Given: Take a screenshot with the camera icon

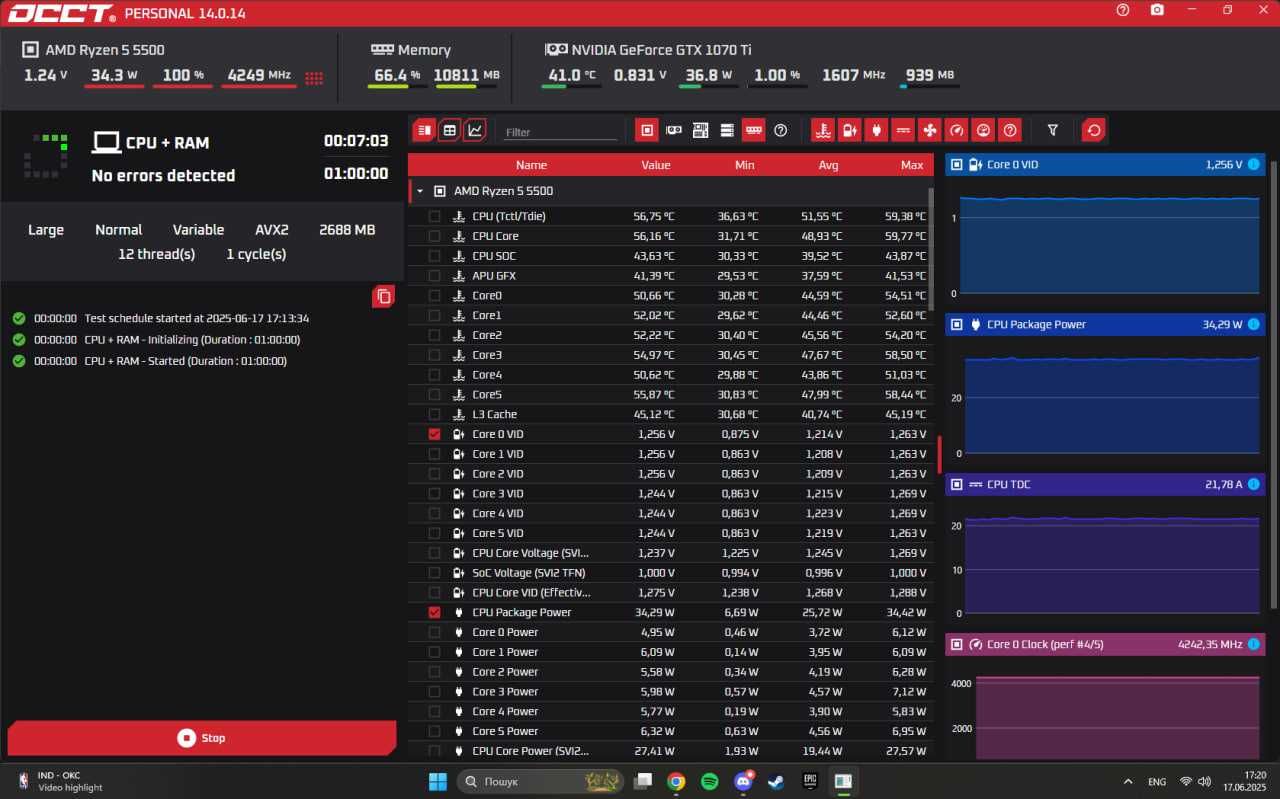Looking at the screenshot, I should coord(1157,10).
